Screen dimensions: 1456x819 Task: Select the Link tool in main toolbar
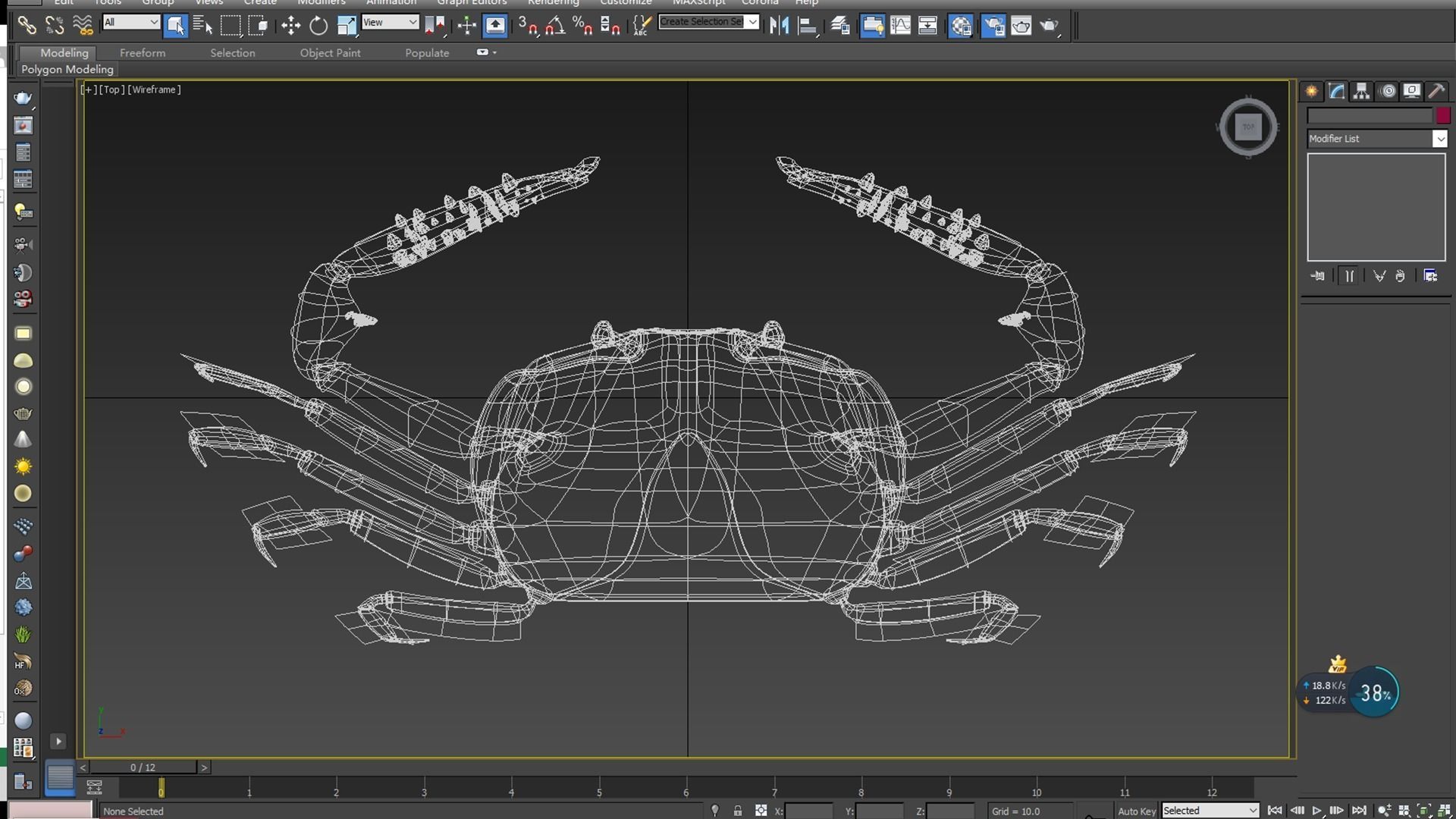[x=27, y=26]
